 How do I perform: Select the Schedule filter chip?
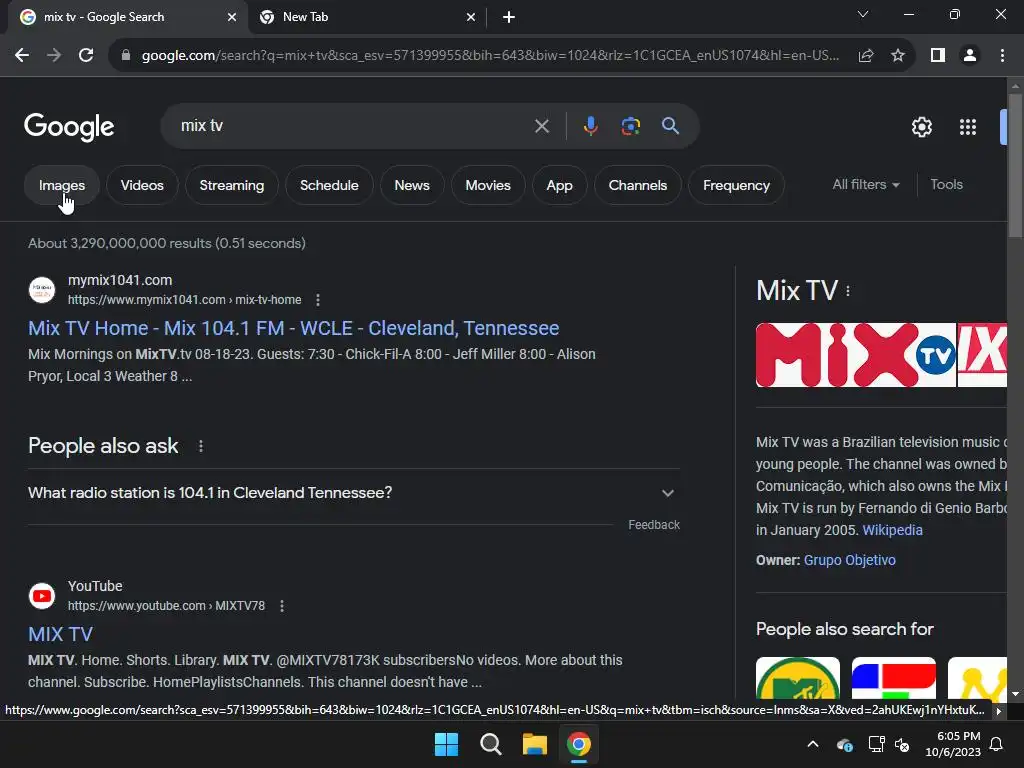(329, 185)
